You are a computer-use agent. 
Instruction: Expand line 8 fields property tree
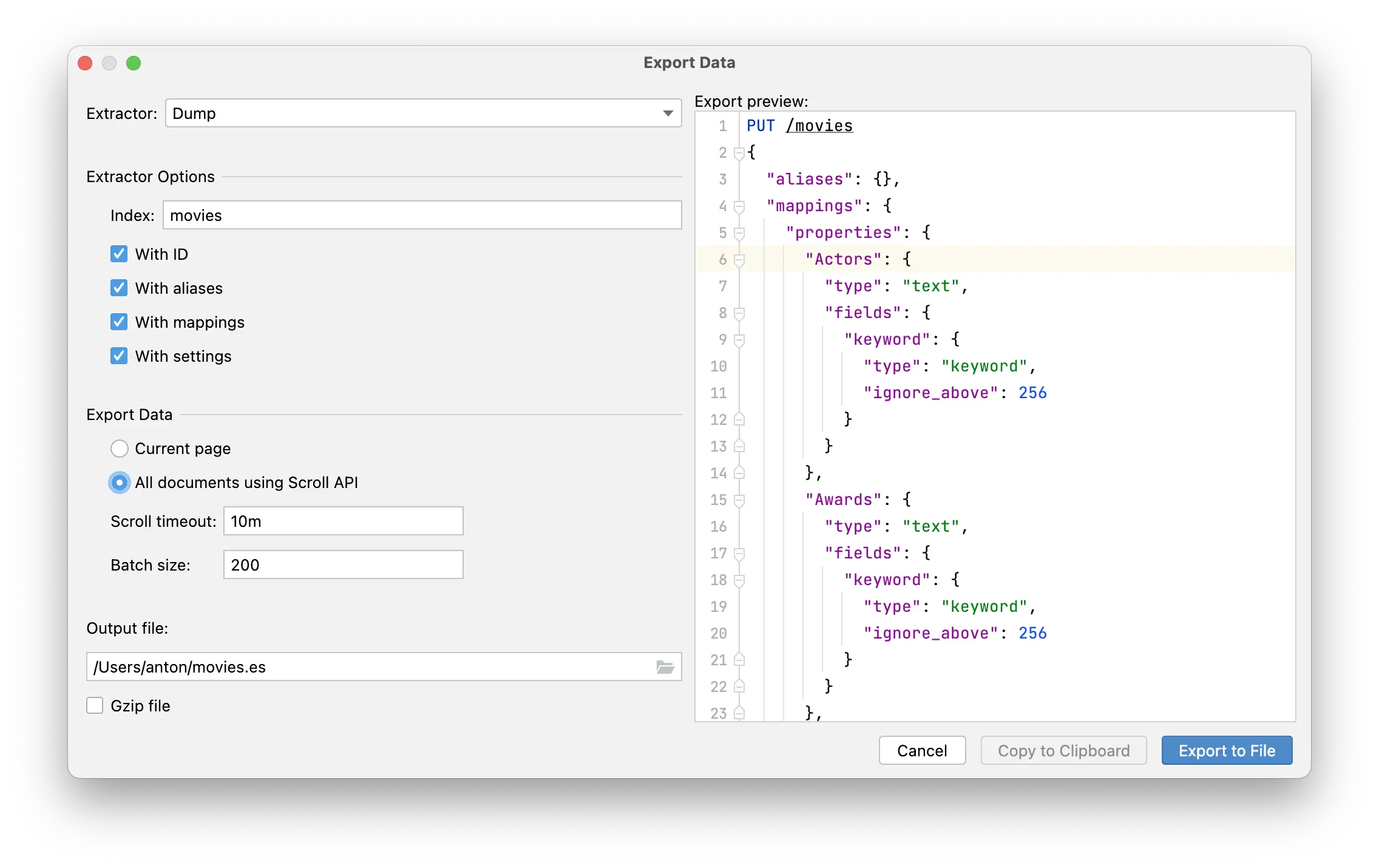pos(740,313)
